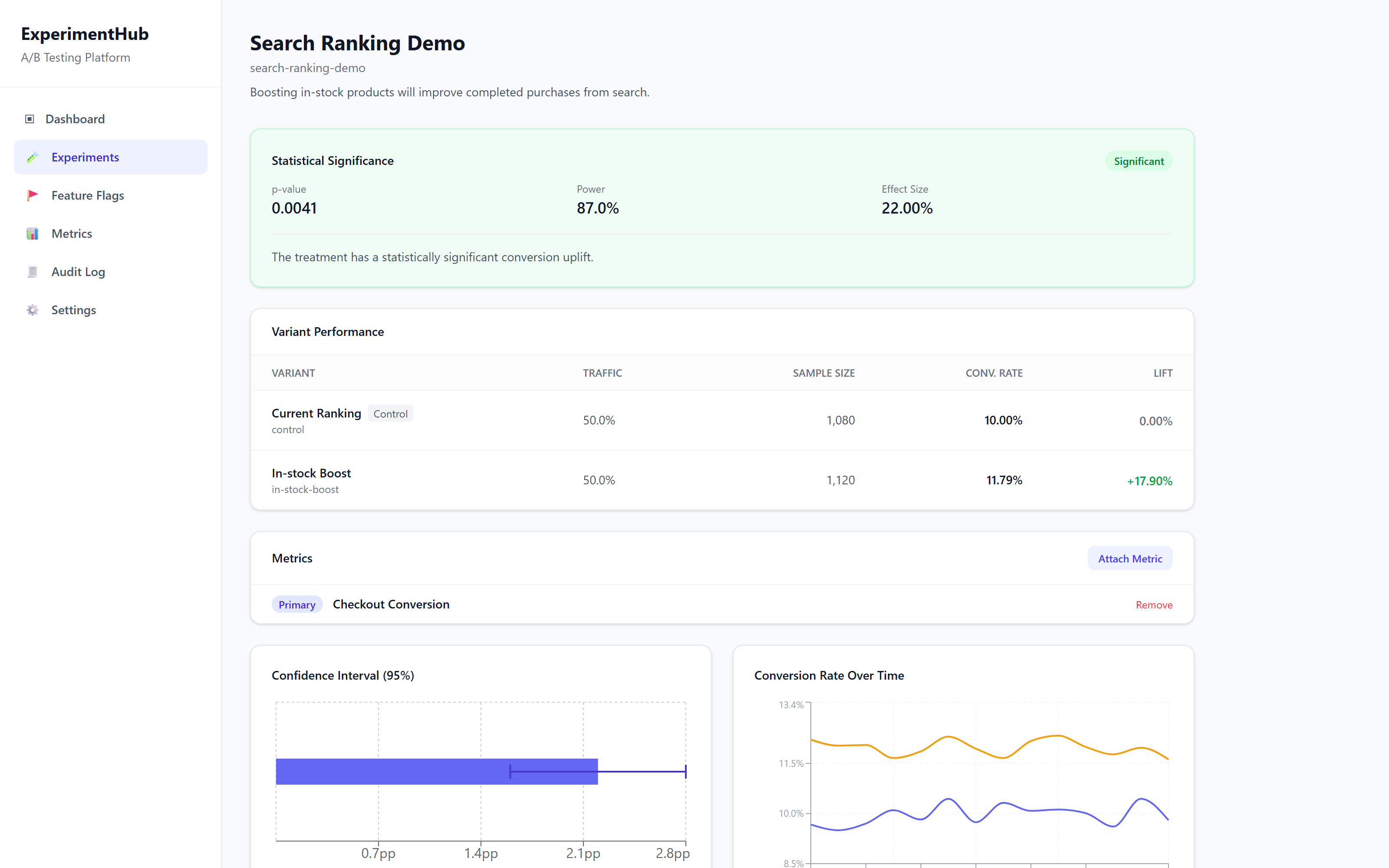Open Settings in the sidebar
1389x868 pixels.
click(x=110, y=310)
